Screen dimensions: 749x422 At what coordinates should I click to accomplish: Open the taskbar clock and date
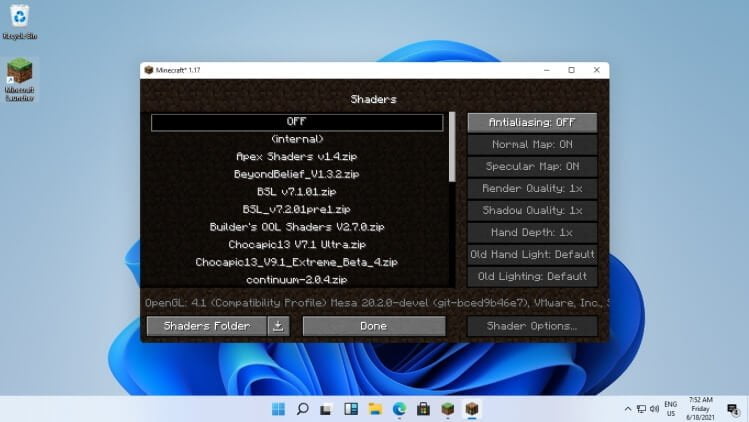pyautogui.click(x=700, y=409)
